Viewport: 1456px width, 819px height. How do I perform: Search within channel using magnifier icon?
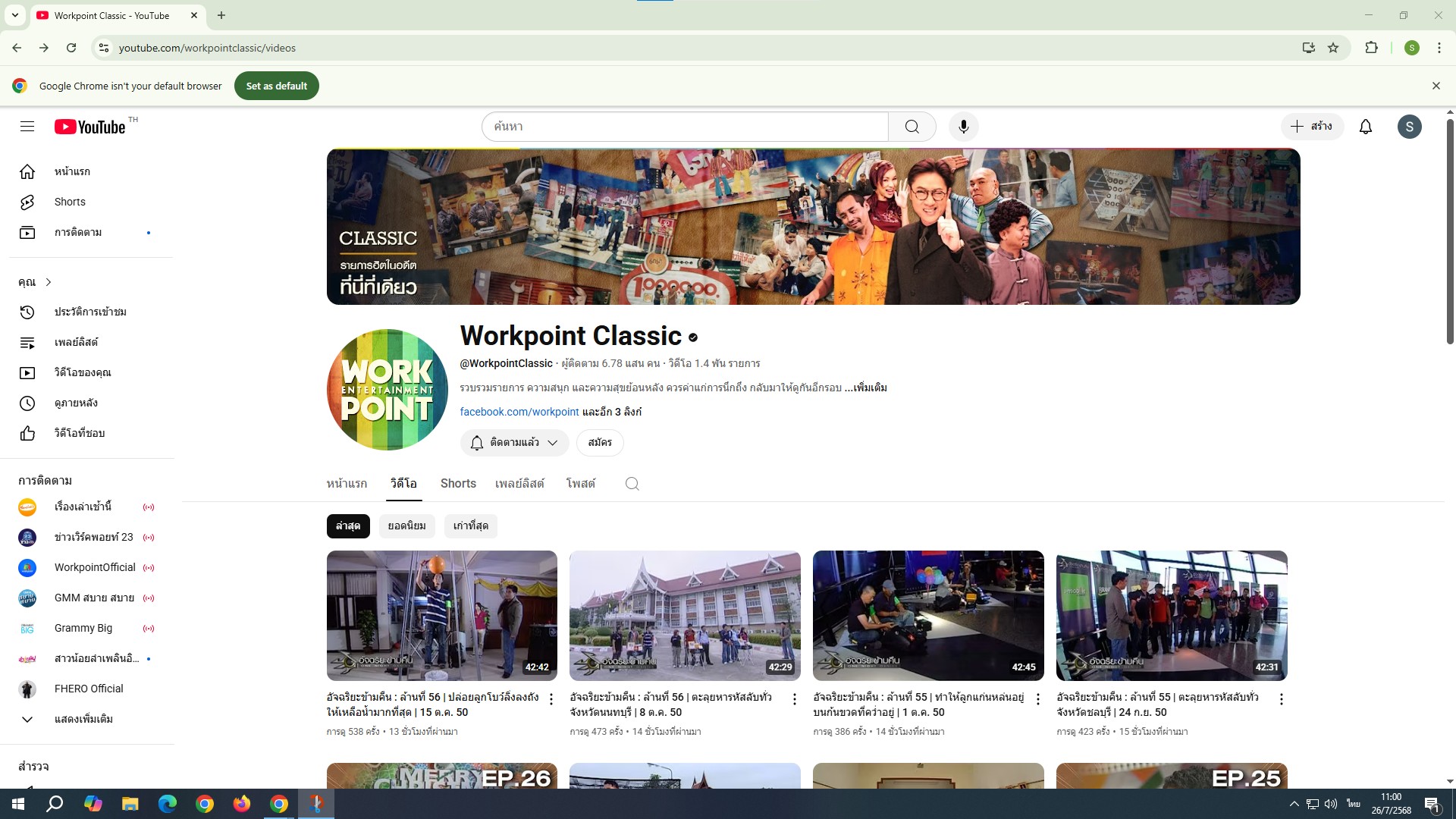coord(632,484)
